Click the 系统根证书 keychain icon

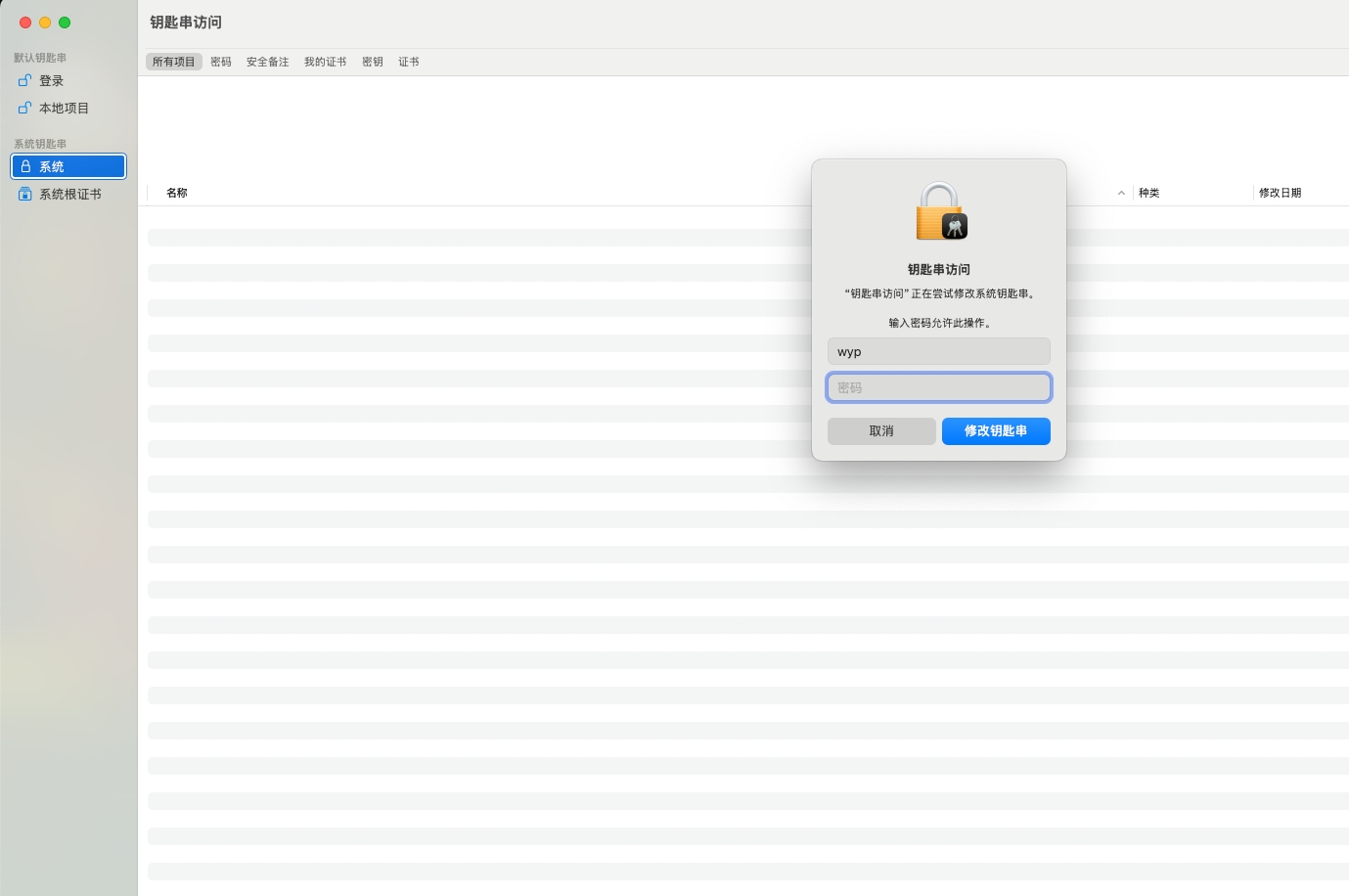click(x=25, y=195)
